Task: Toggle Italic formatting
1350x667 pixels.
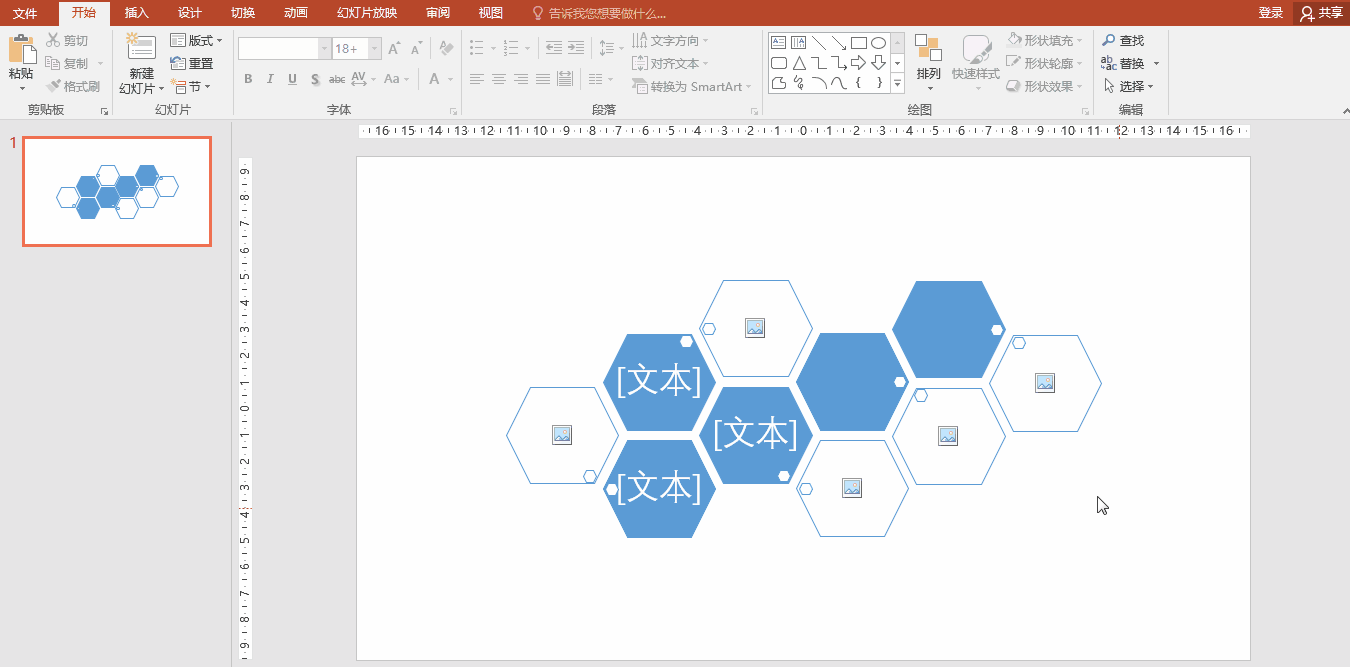Action: (x=270, y=79)
